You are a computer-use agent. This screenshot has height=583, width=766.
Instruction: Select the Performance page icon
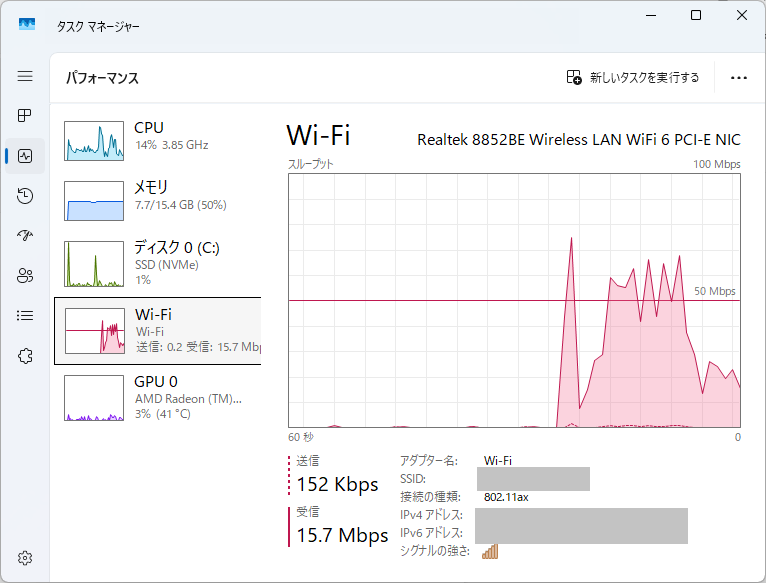pyautogui.click(x=25, y=156)
